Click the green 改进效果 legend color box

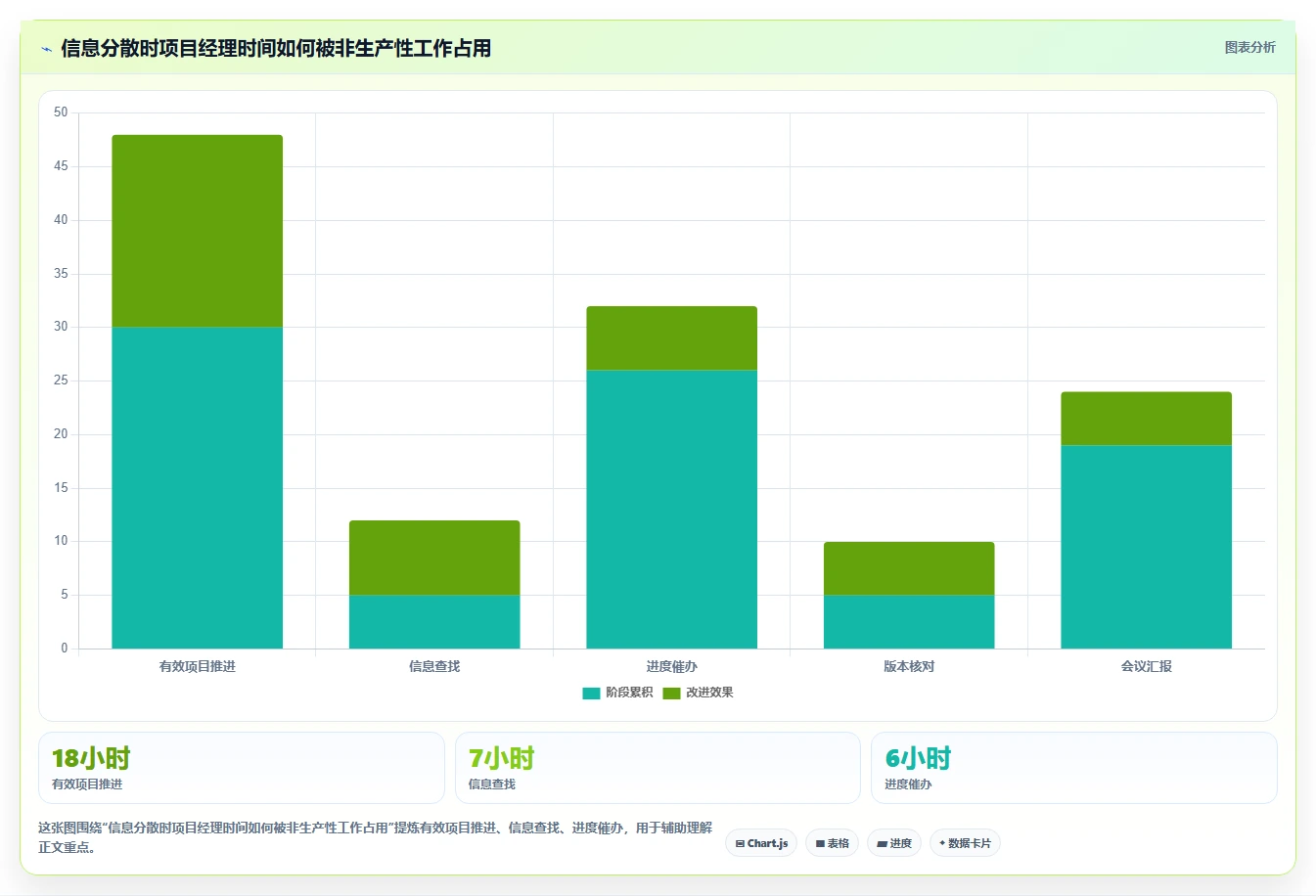pyautogui.click(x=671, y=694)
